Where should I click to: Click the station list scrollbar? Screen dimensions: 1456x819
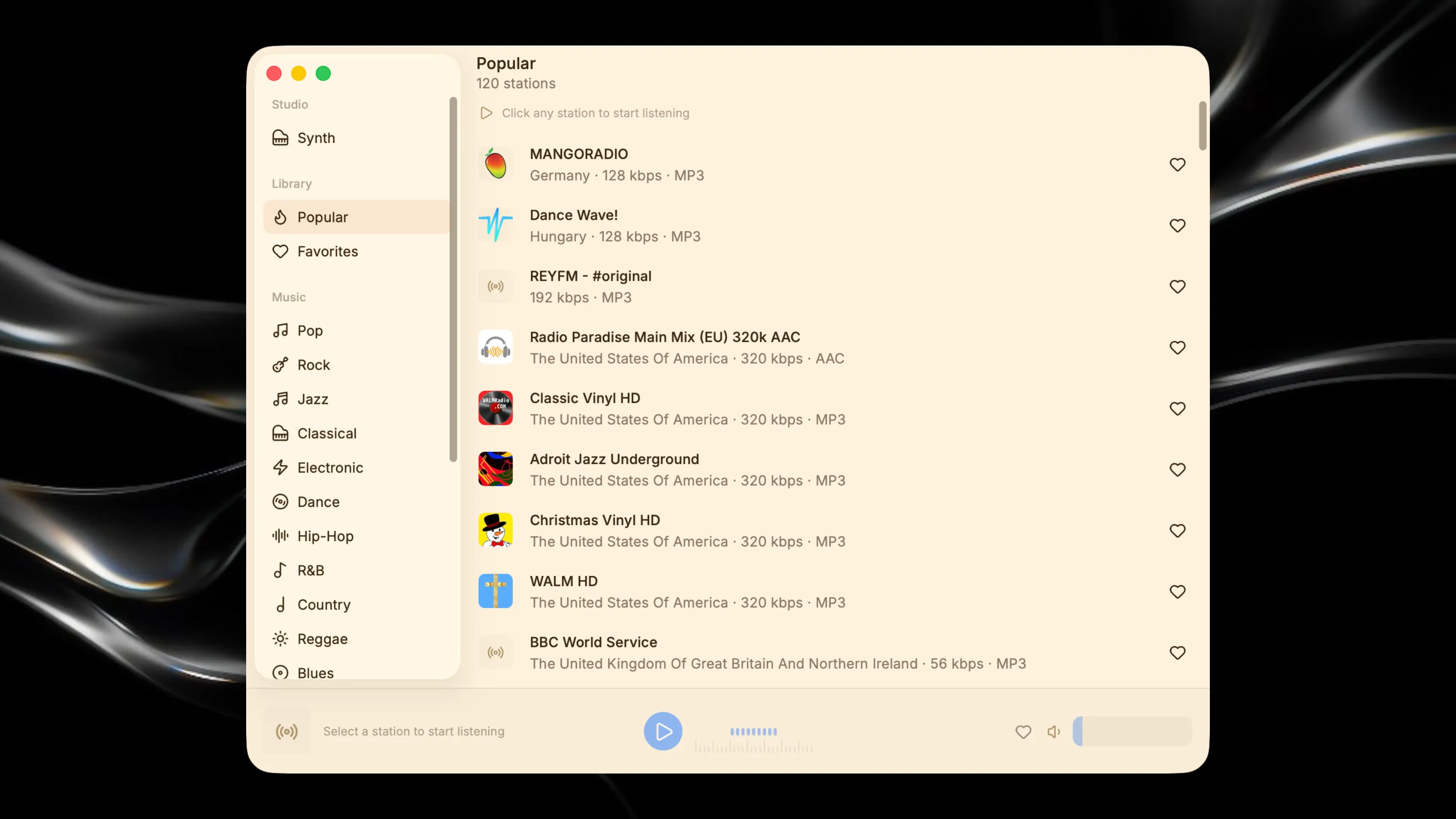[x=1202, y=126]
